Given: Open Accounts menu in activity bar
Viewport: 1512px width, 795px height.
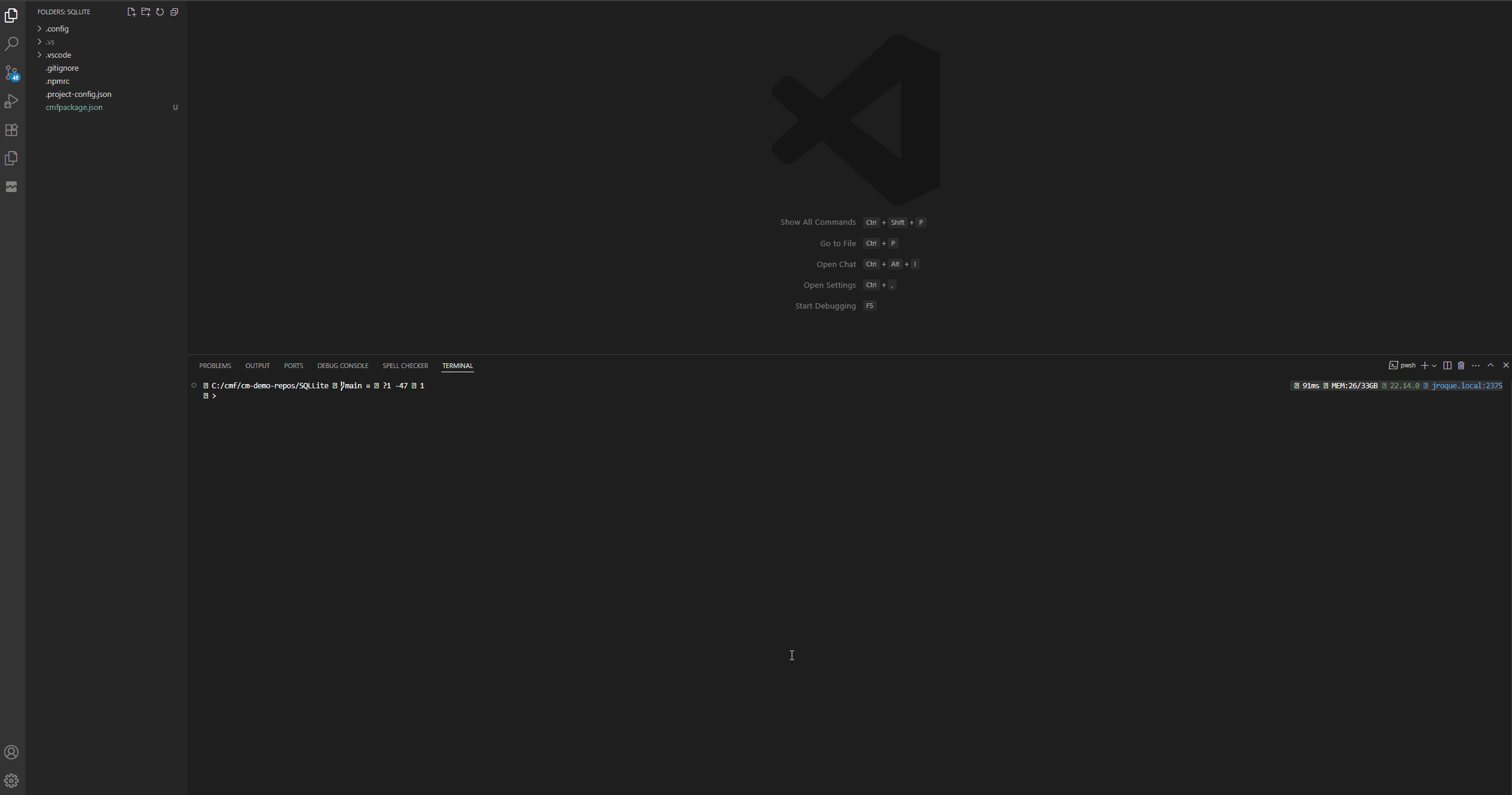Looking at the screenshot, I should [x=11, y=752].
